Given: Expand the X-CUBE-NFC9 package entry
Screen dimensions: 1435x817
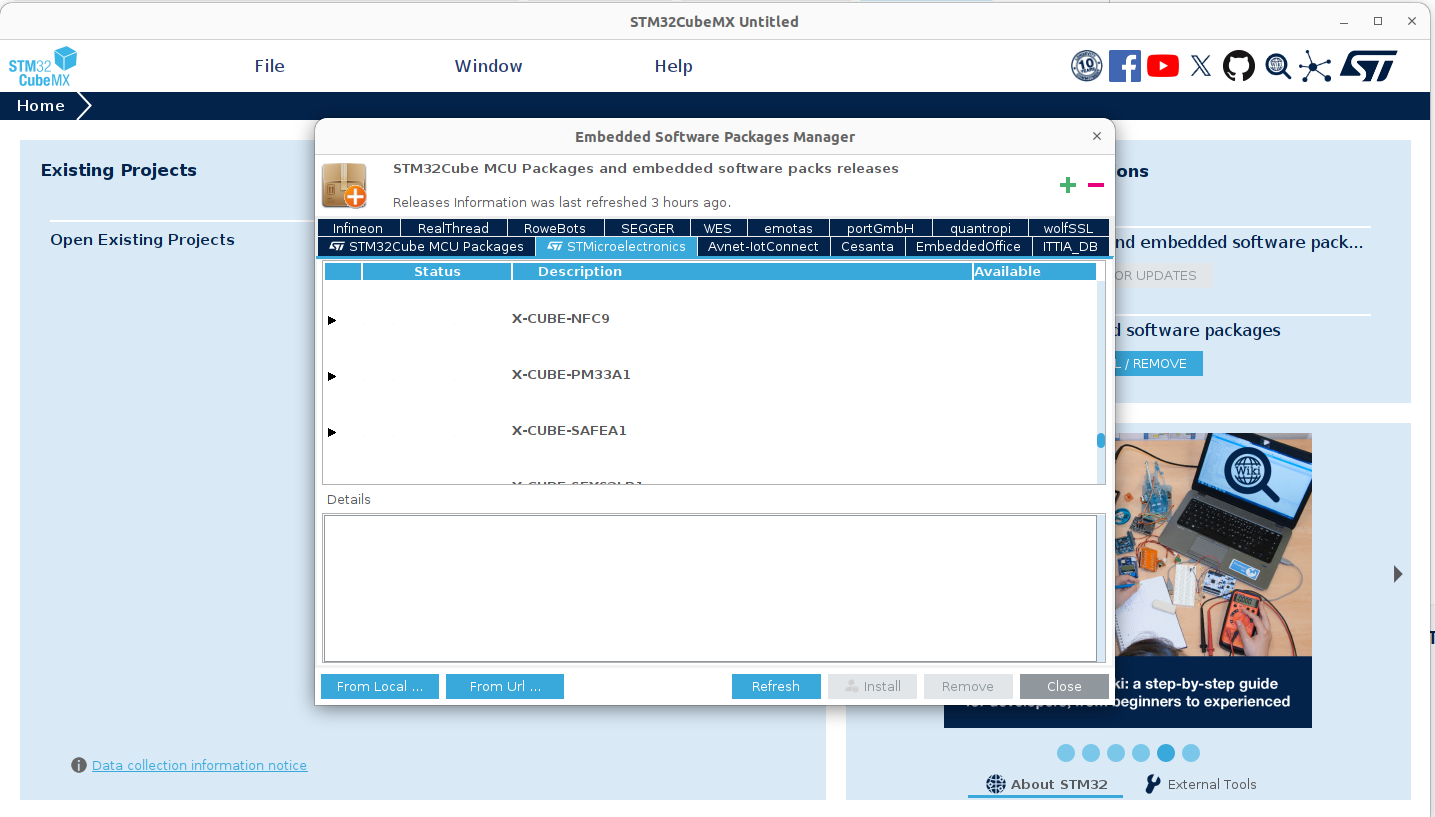Looking at the screenshot, I should (331, 320).
